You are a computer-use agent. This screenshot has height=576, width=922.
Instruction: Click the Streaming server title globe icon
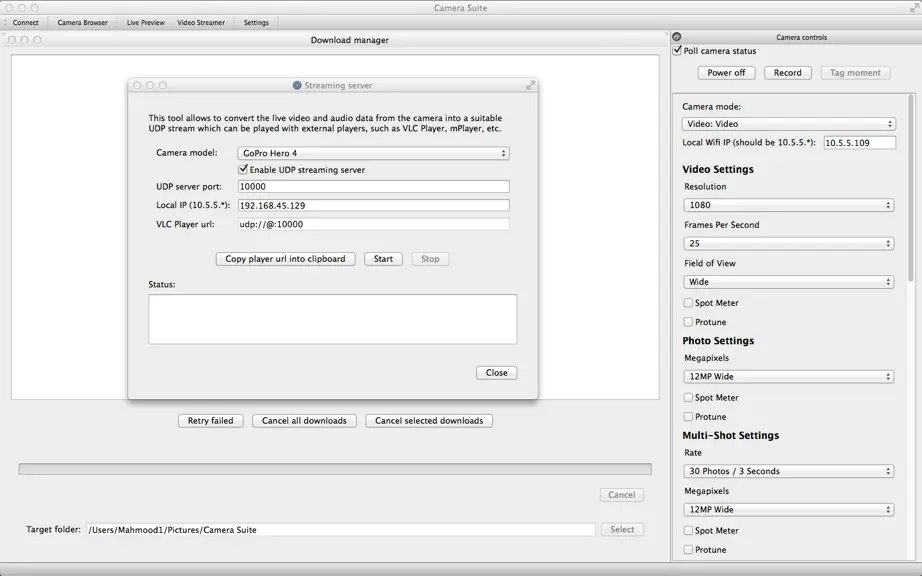[x=297, y=85]
